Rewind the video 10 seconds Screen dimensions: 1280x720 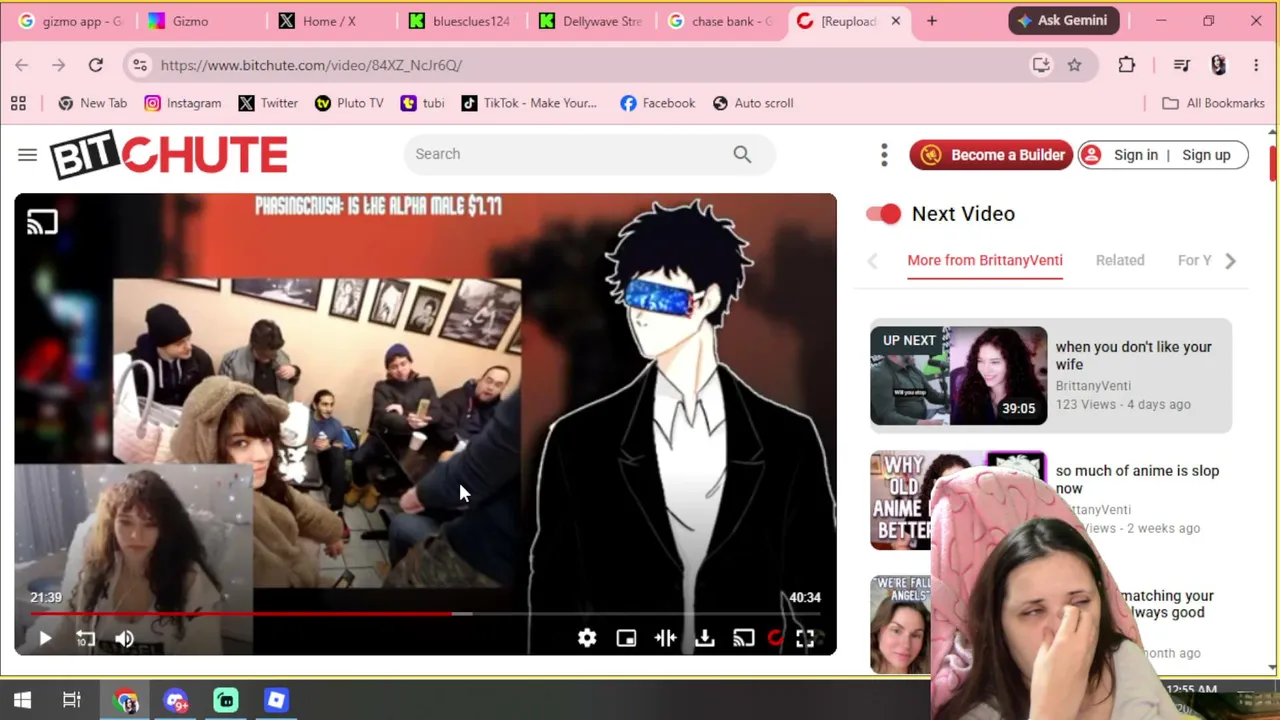[85, 638]
